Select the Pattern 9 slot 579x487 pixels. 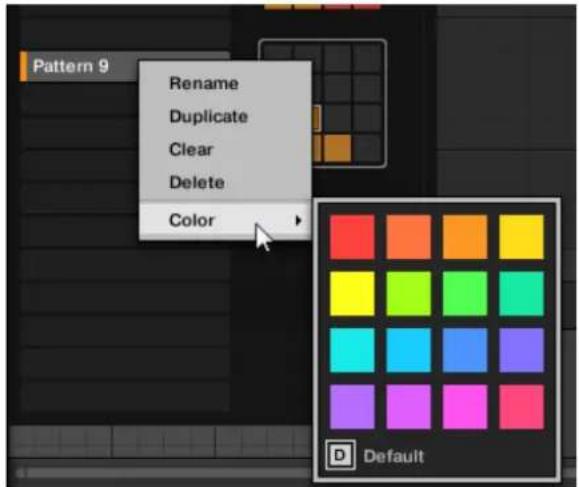[x=79, y=66]
